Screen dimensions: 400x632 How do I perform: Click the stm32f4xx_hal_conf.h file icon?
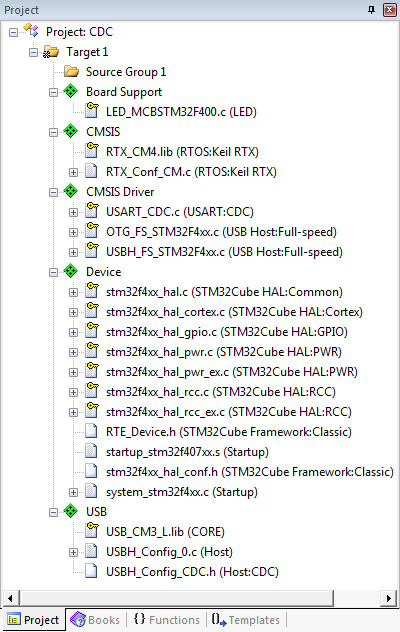(x=92, y=471)
